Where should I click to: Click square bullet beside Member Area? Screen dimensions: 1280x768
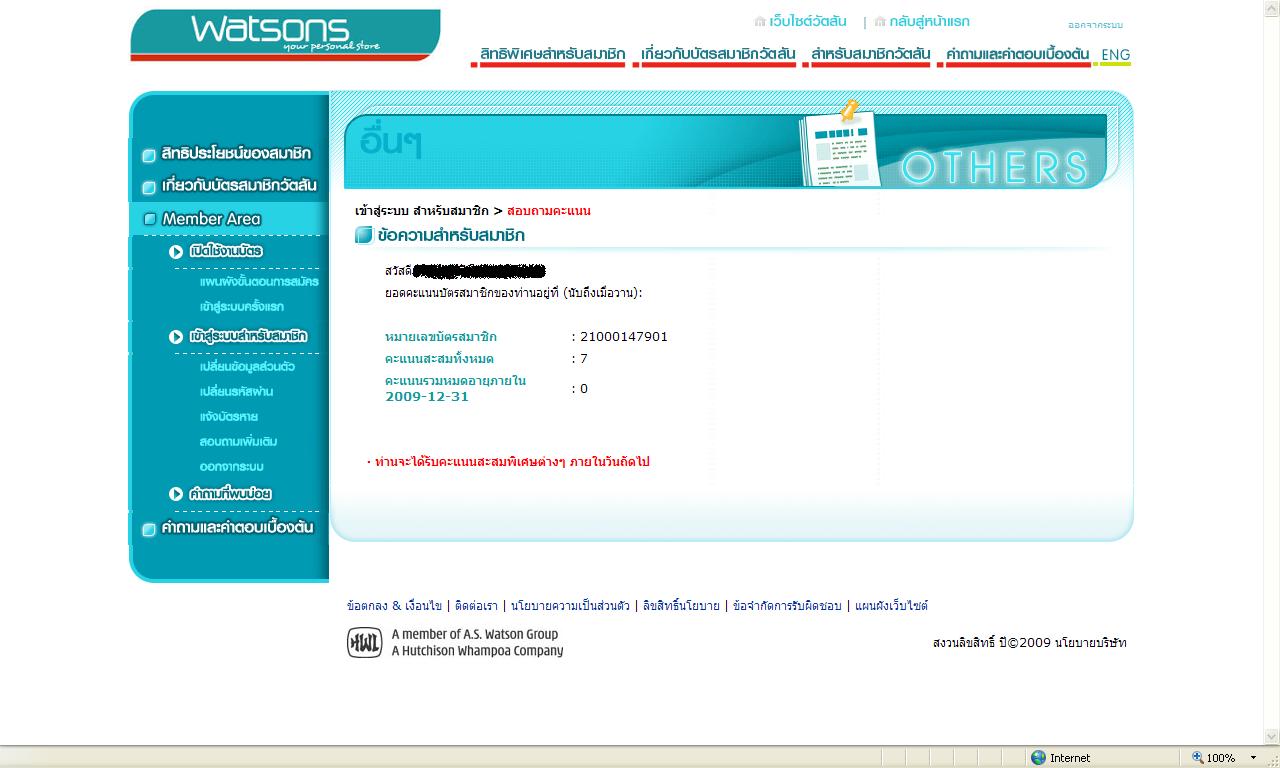150,219
